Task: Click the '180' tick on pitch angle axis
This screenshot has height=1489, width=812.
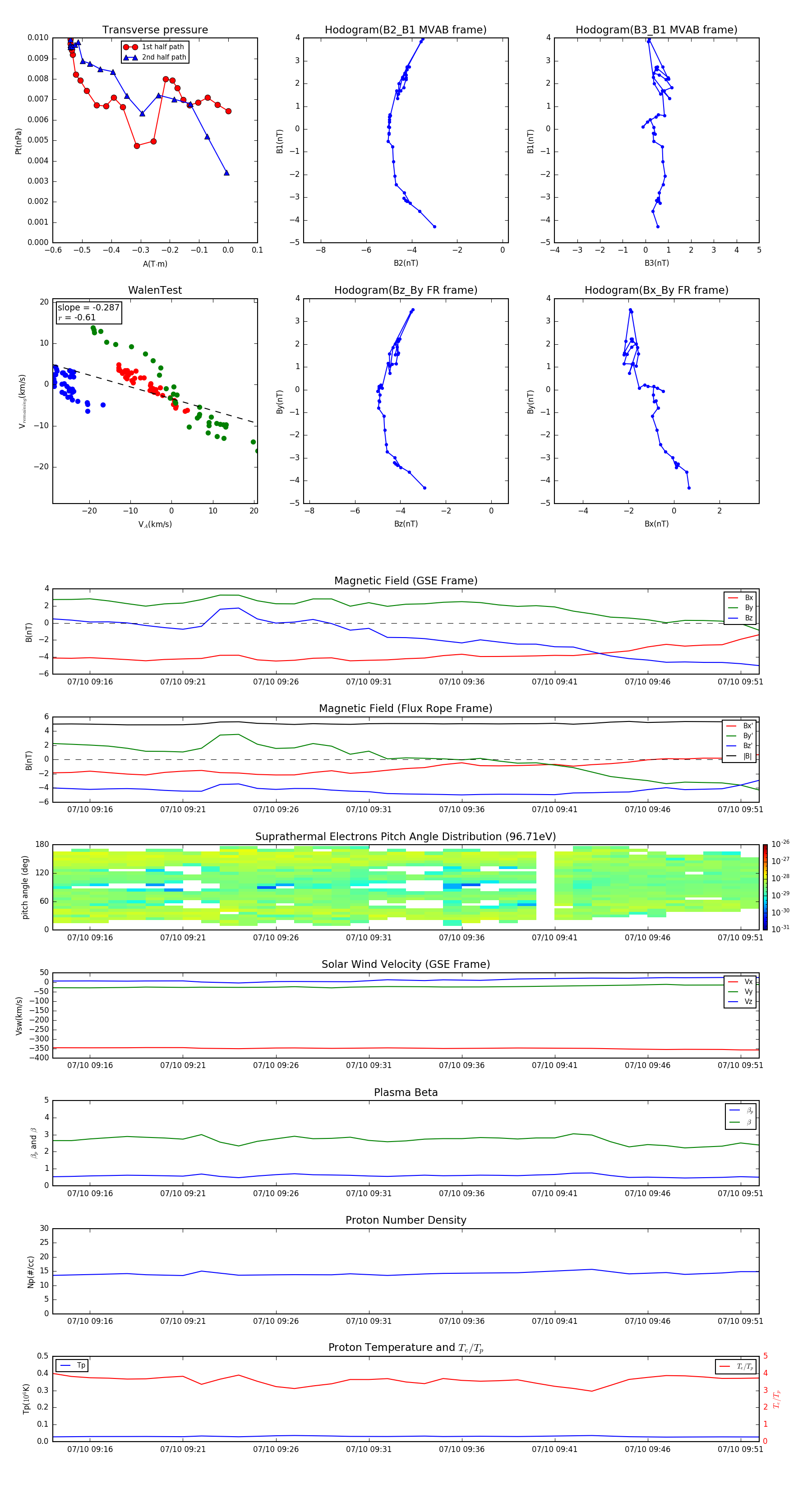Action: coord(42,845)
